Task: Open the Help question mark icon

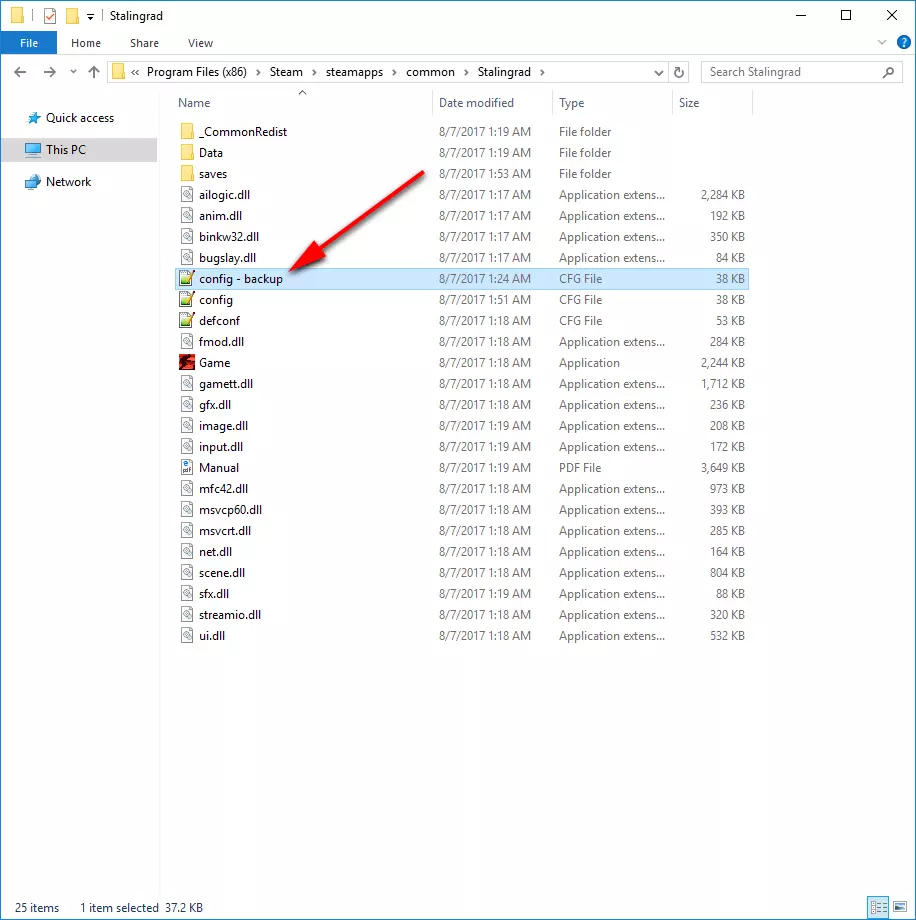Action: point(904,42)
